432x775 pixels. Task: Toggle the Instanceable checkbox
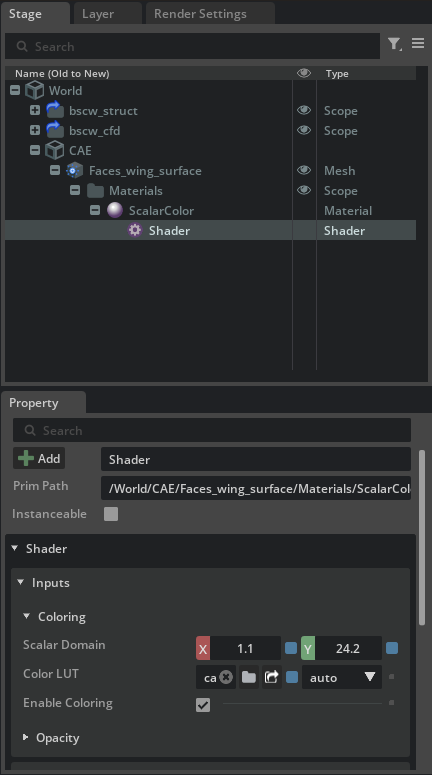pos(111,514)
